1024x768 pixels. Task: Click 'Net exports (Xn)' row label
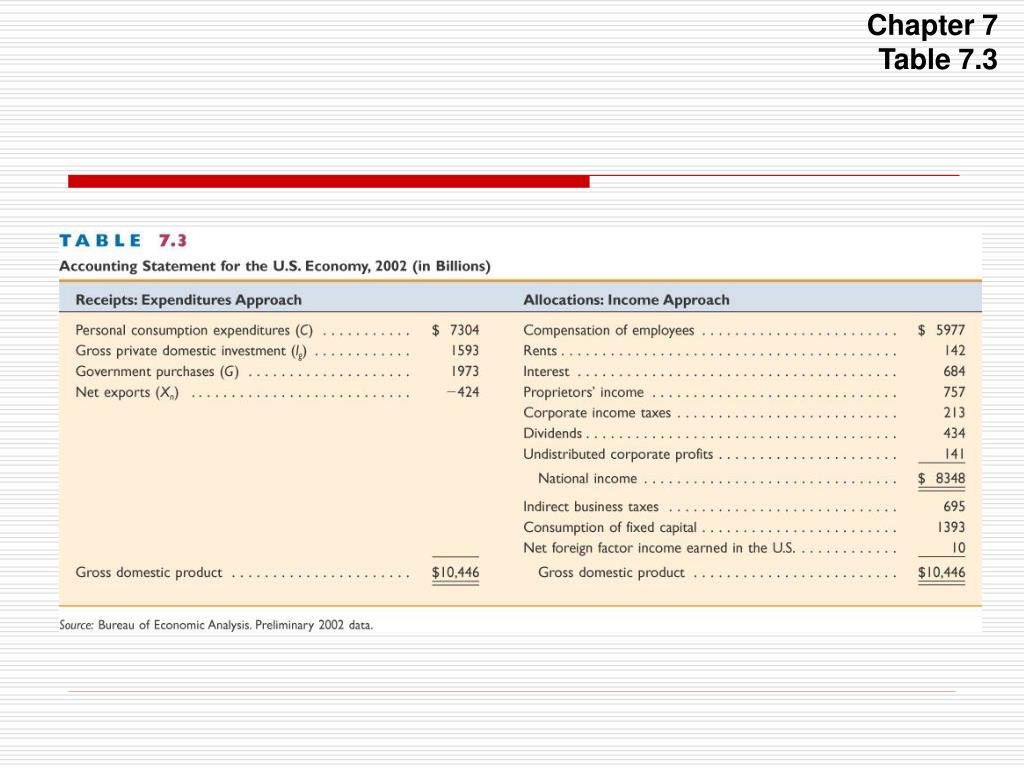[127, 392]
